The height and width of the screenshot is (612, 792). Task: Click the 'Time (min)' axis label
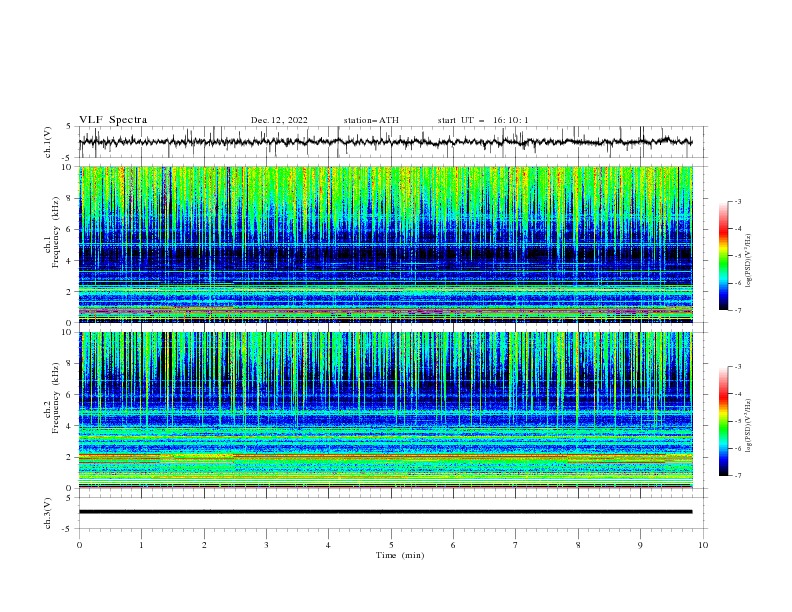click(400, 555)
